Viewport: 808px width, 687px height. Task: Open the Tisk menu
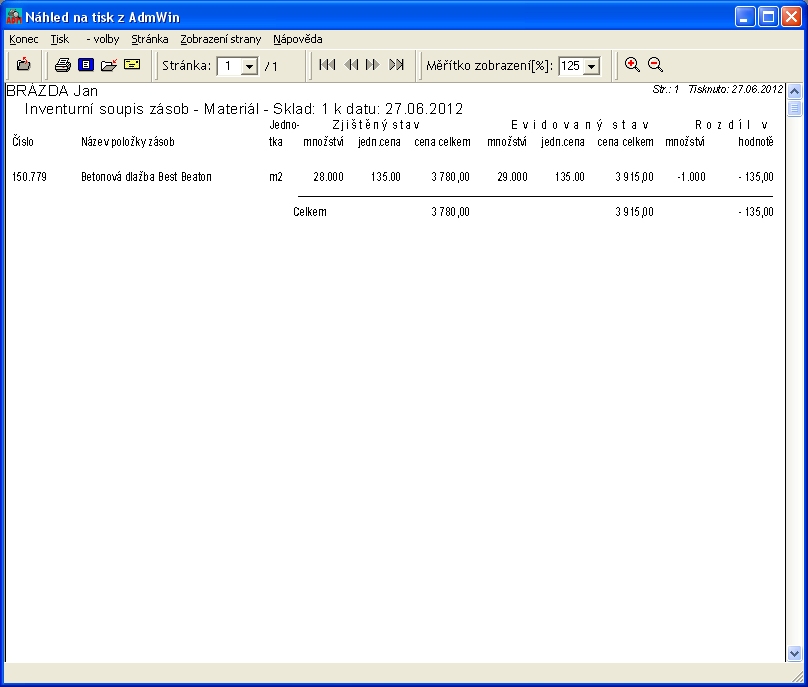60,39
